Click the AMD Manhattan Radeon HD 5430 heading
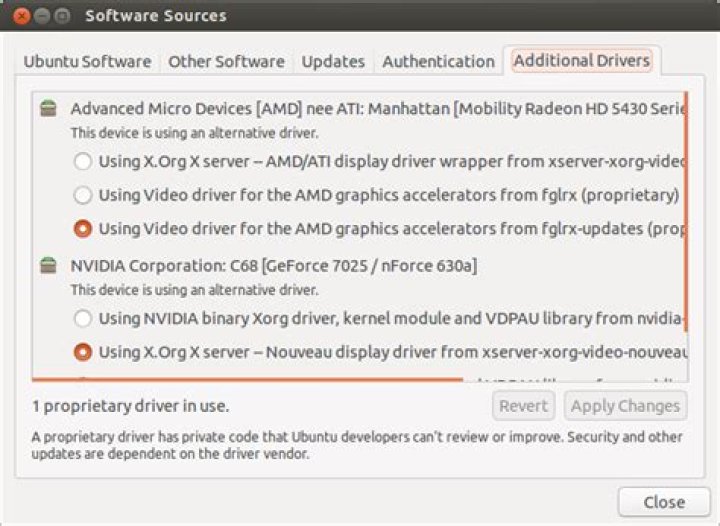720x526 pixels. point(378,109)
